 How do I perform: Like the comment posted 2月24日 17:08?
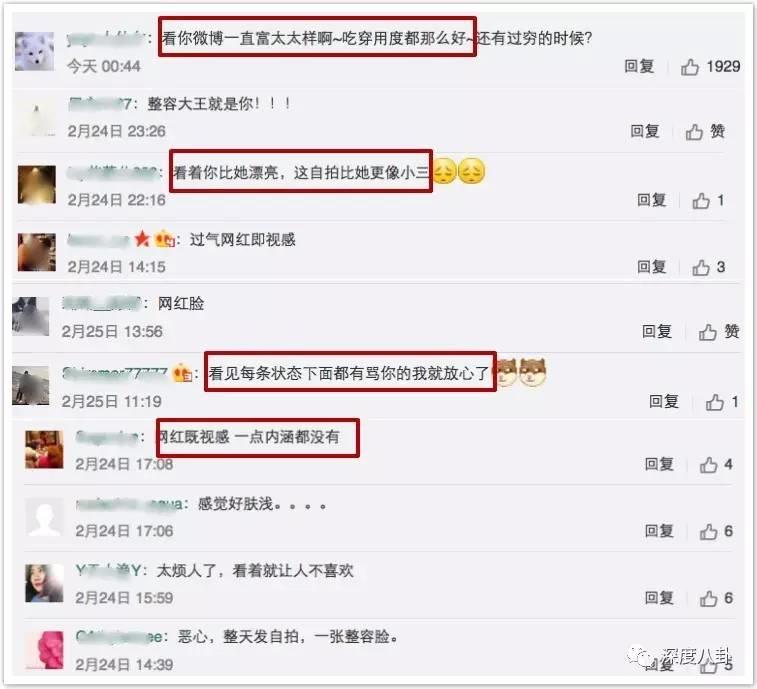pyautogui.click(x=716, y=464)
